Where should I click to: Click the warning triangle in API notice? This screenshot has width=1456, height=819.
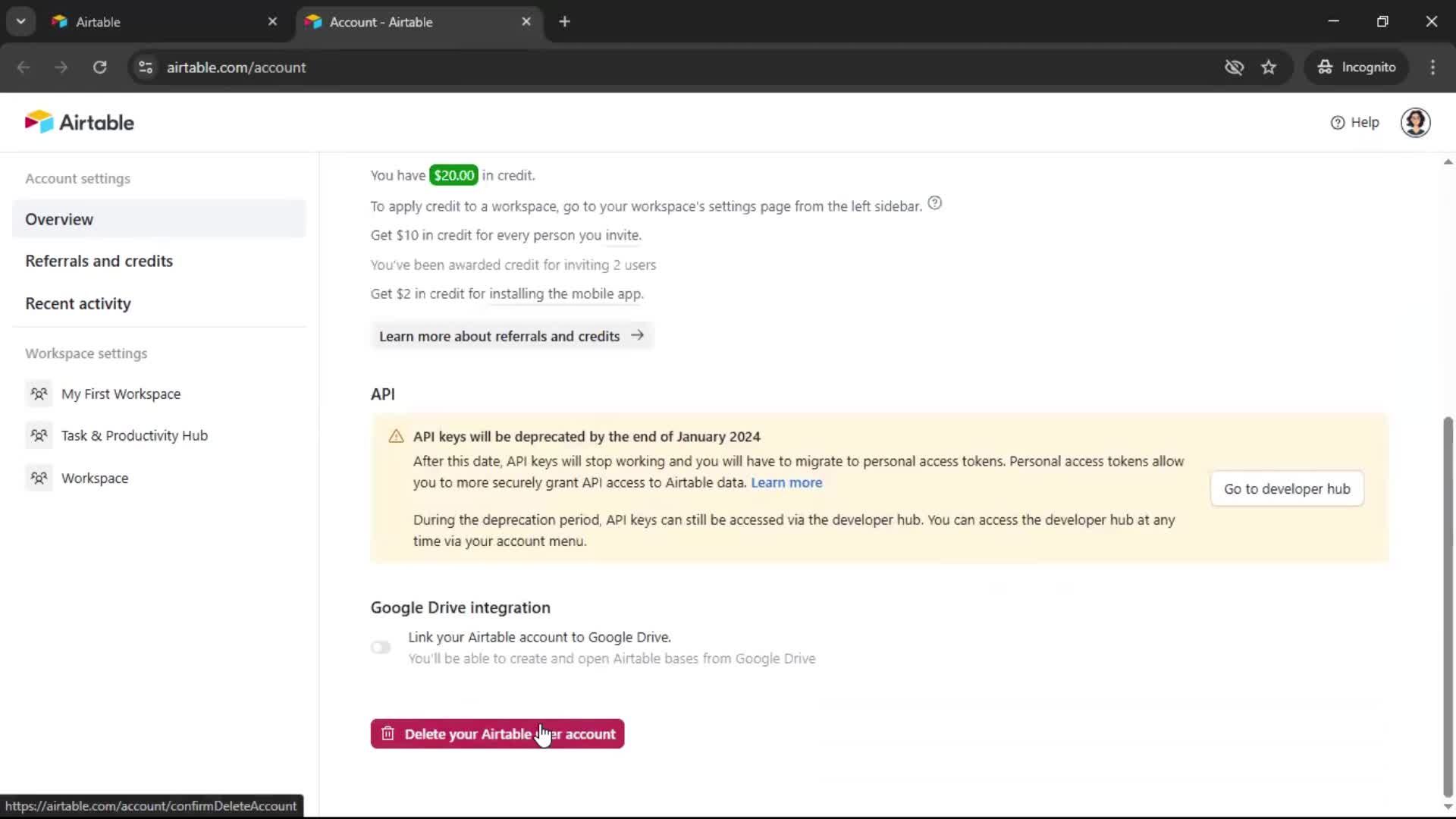(x=396, y=436)
